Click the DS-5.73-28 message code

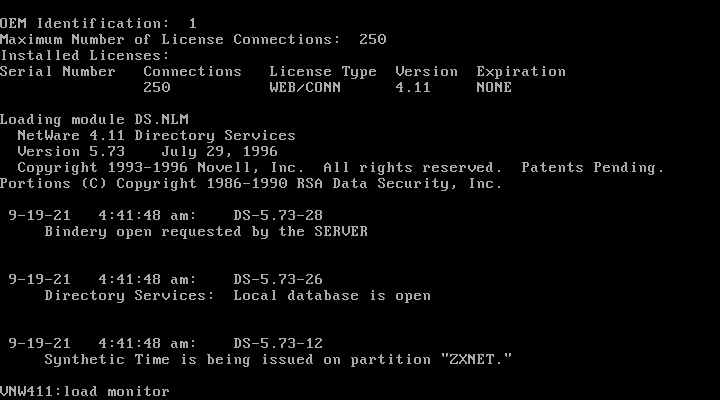[278, 216]
